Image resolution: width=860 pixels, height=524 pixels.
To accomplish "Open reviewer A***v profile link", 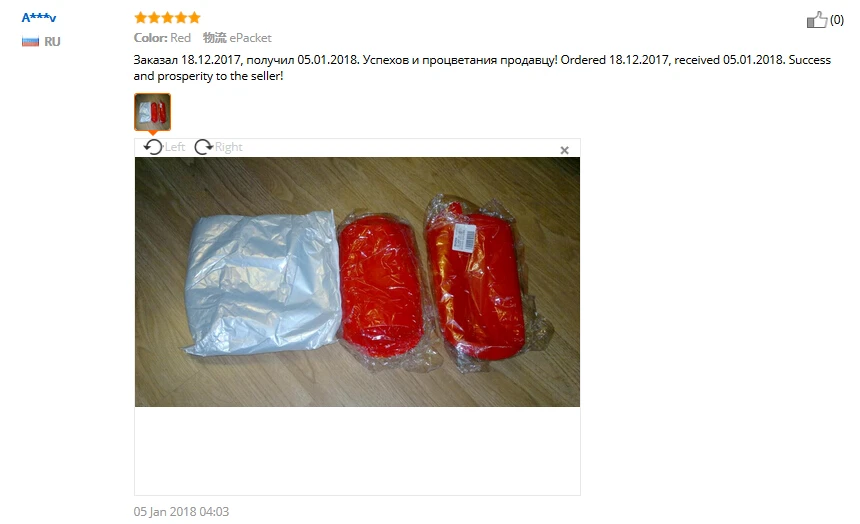I will pyautogui.click(x=38, y=18).
